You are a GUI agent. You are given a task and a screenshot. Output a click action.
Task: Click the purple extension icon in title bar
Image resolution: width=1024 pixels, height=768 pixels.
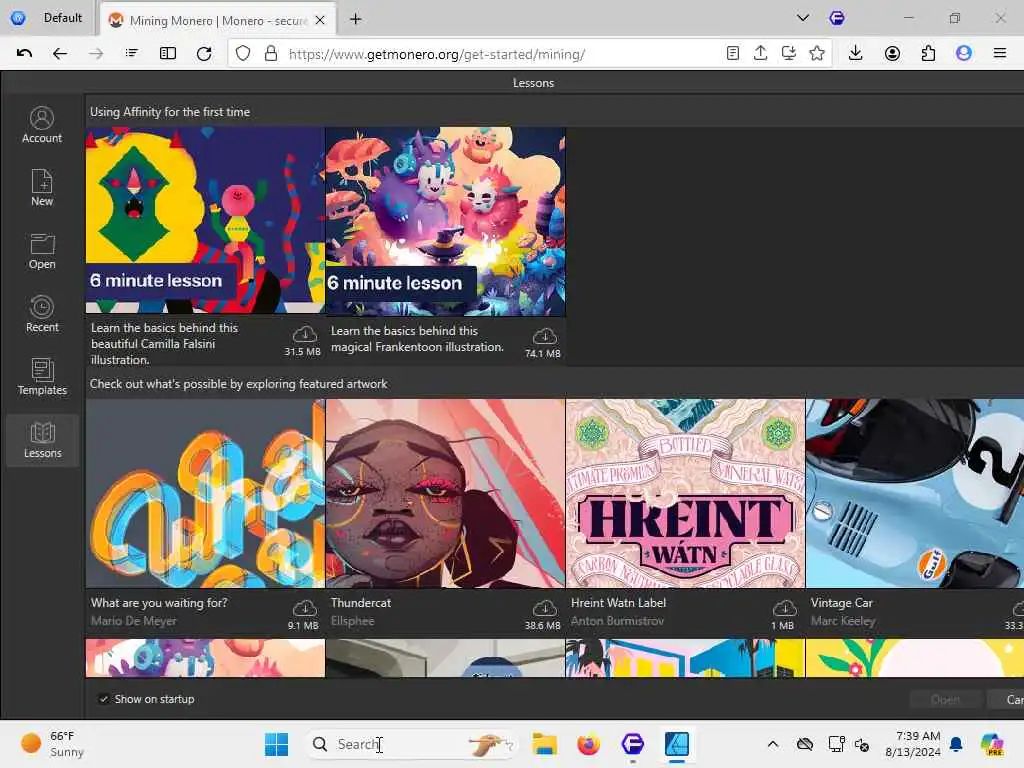pos(837,18)
